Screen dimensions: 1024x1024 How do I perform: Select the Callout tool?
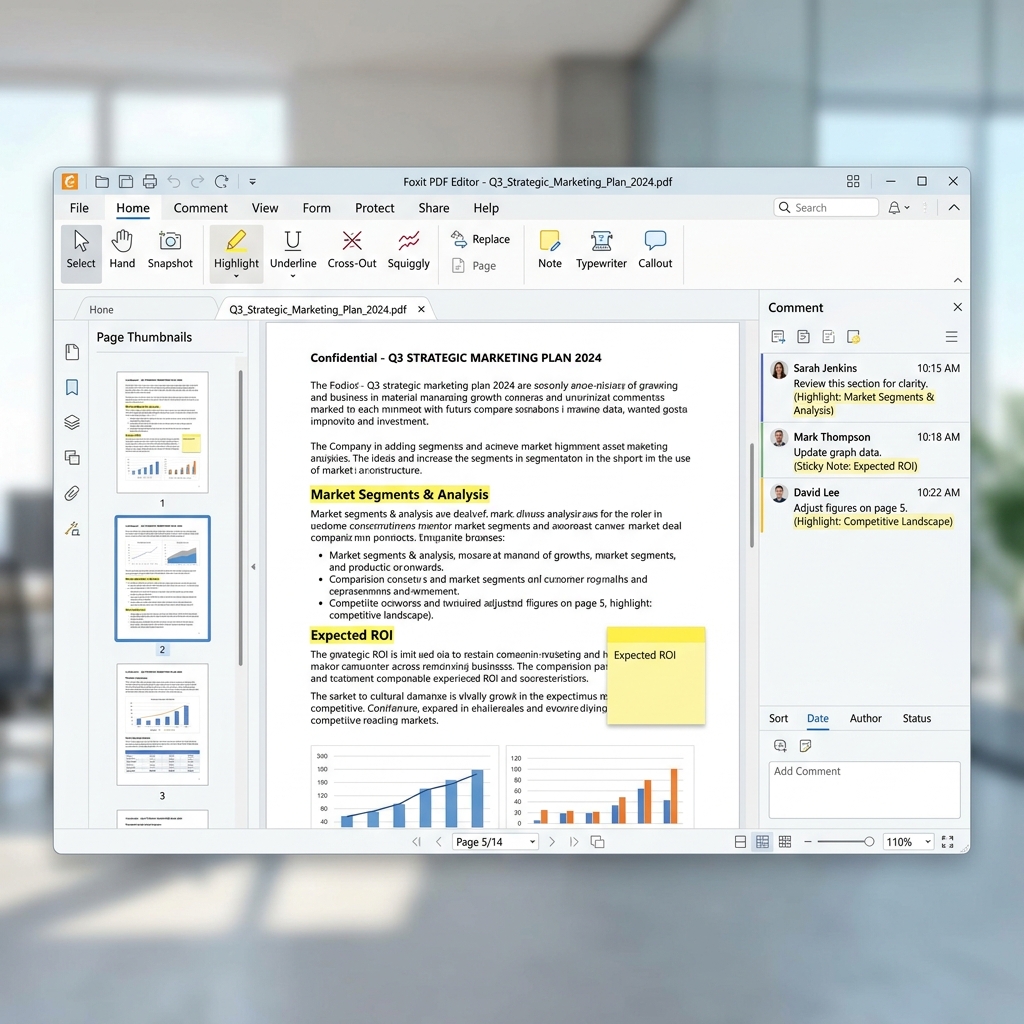(655, 250)
